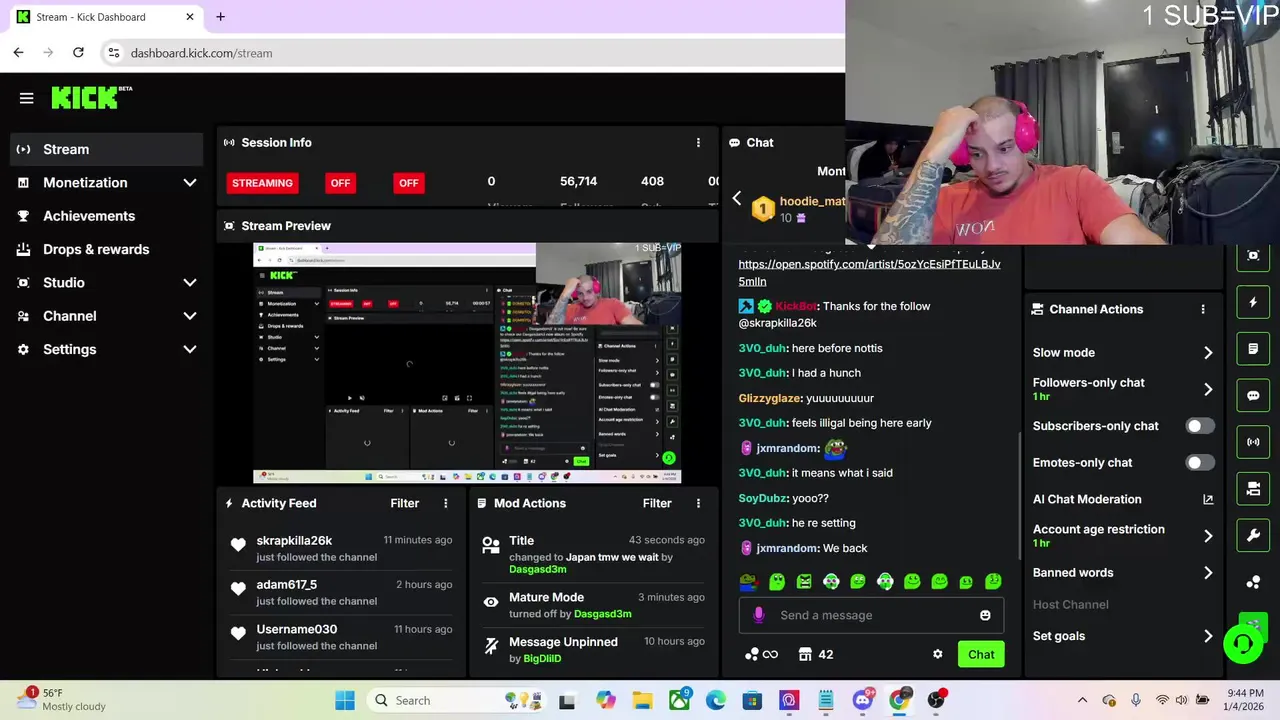Toggle Emotes-only chat switch
The width and height of the screenshot is (1280, 720).
point(1199,463)
